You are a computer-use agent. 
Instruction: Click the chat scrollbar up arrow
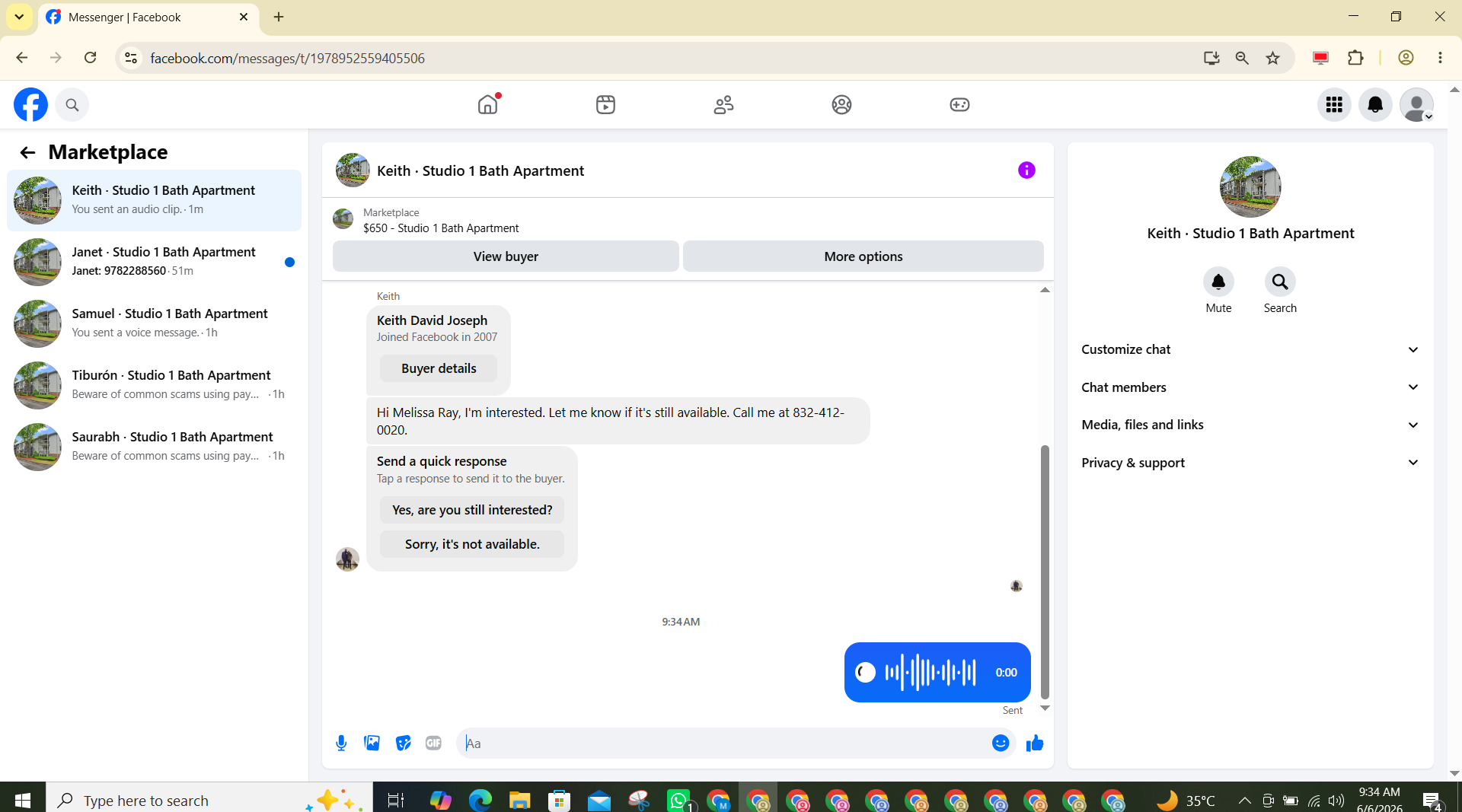coord(1045,290)
